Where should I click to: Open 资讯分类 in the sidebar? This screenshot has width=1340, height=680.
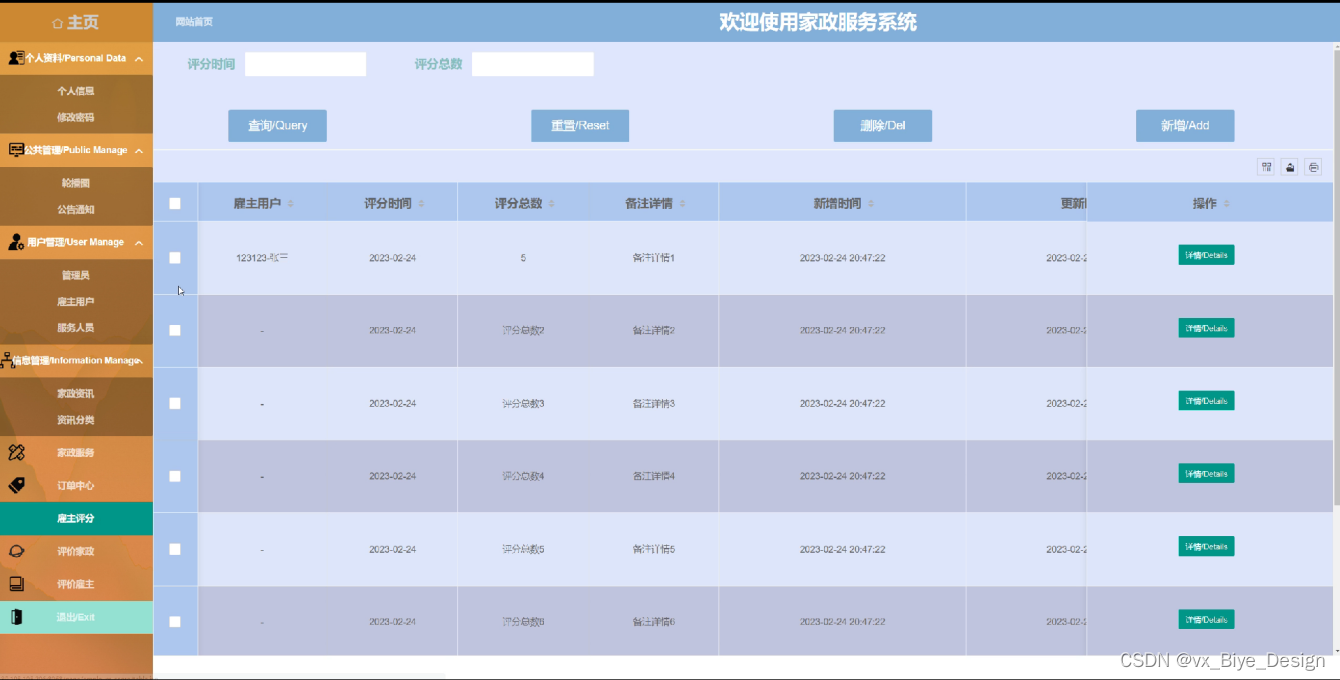point(76,420)
